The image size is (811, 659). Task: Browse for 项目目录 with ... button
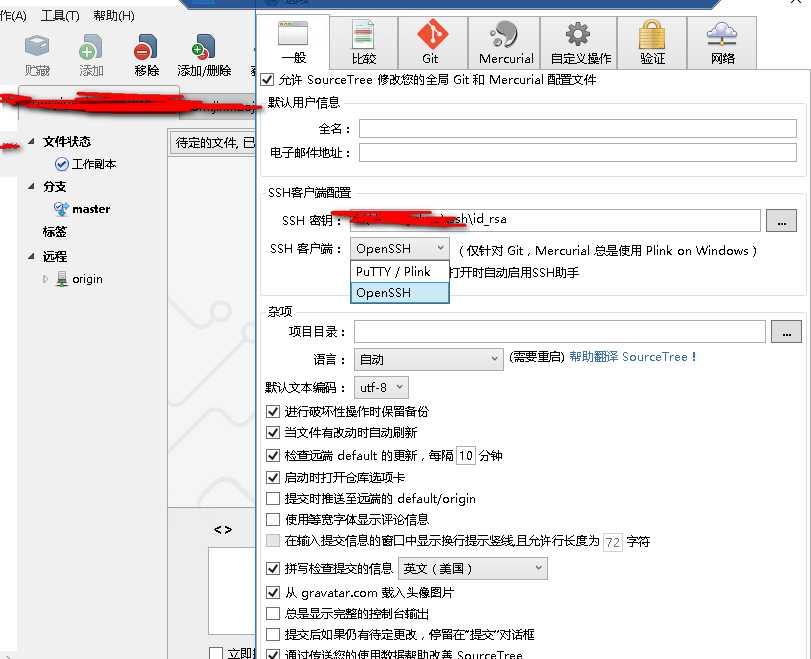(x=786, y=332)
